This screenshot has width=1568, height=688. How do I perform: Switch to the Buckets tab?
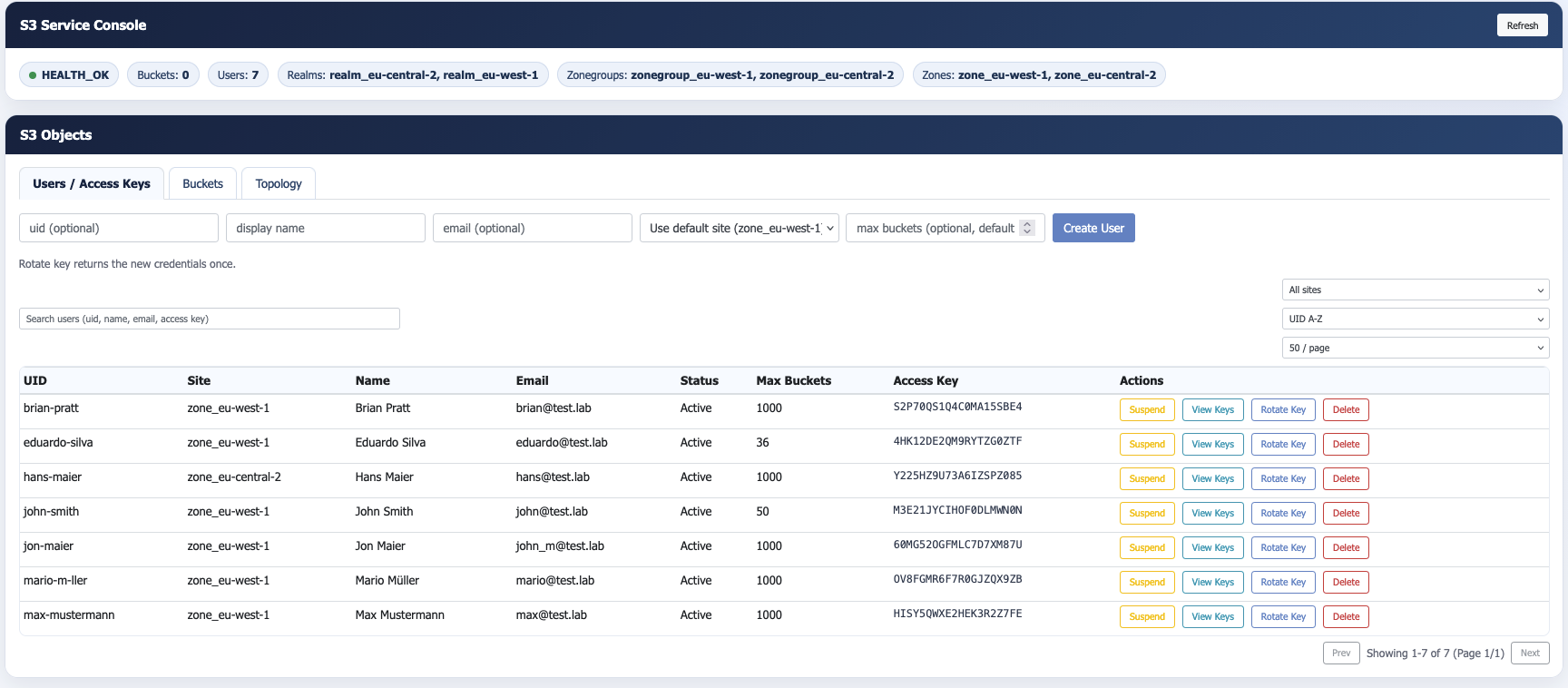point(202,183)
